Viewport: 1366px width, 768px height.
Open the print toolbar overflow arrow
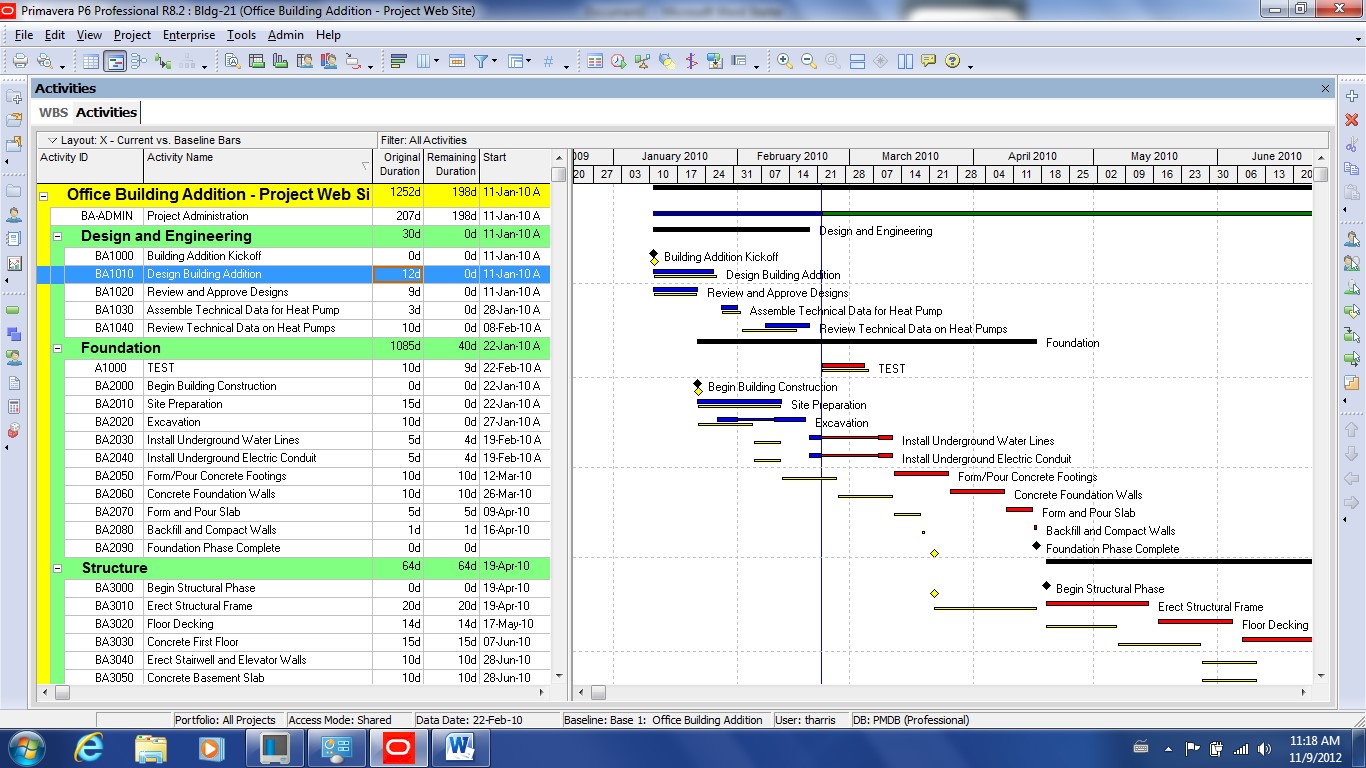[62, 67]
